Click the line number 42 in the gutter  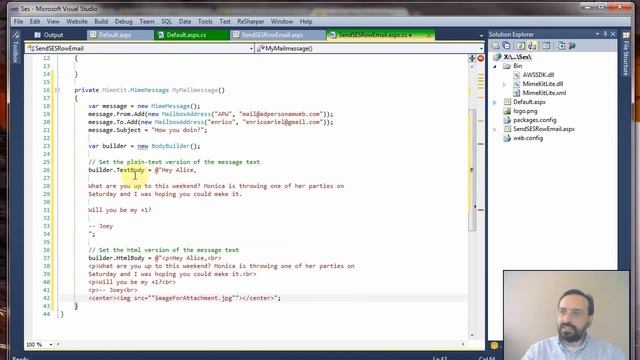(46, 298)
